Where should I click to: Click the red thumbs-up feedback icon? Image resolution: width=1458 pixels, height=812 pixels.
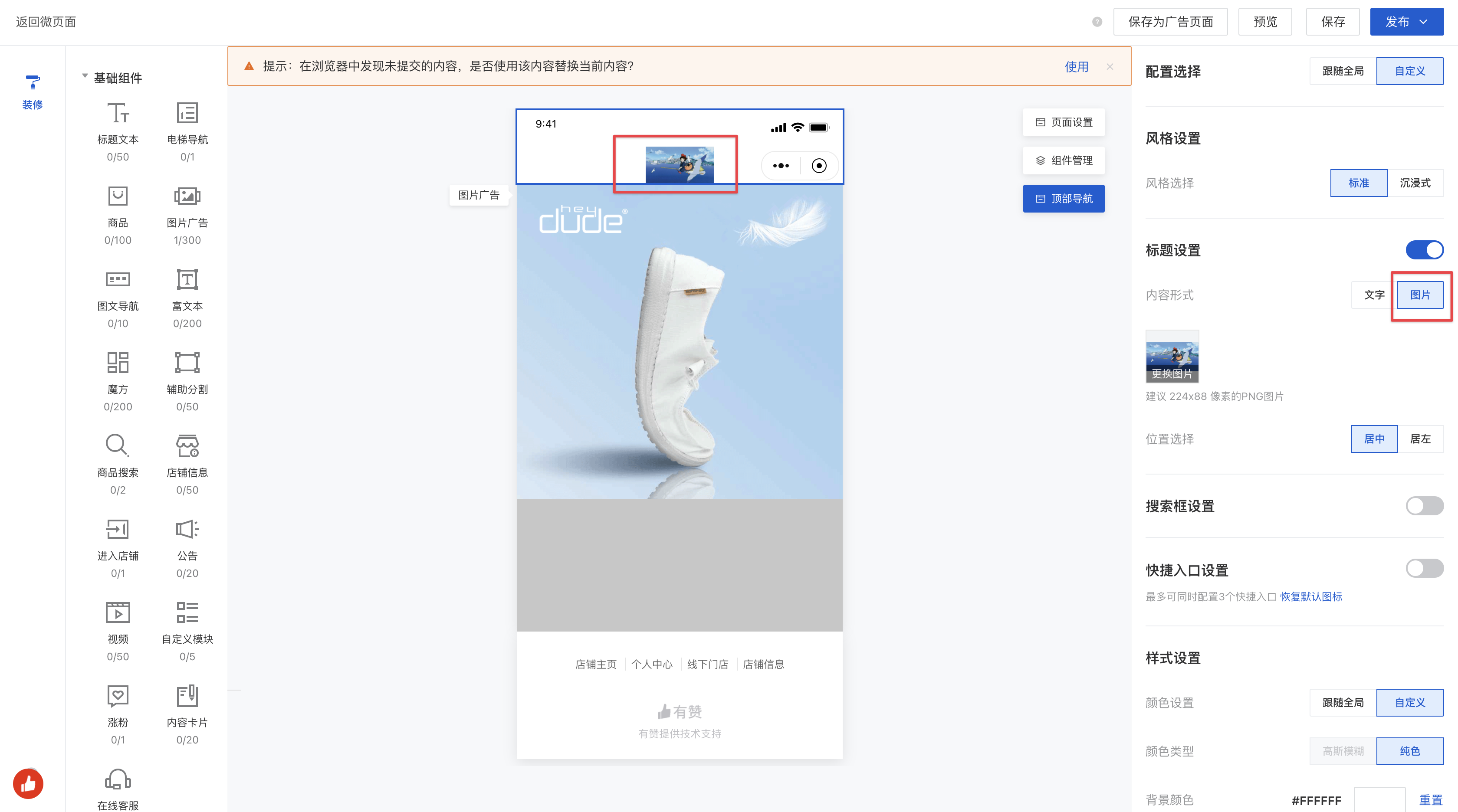tap(28, 784)
